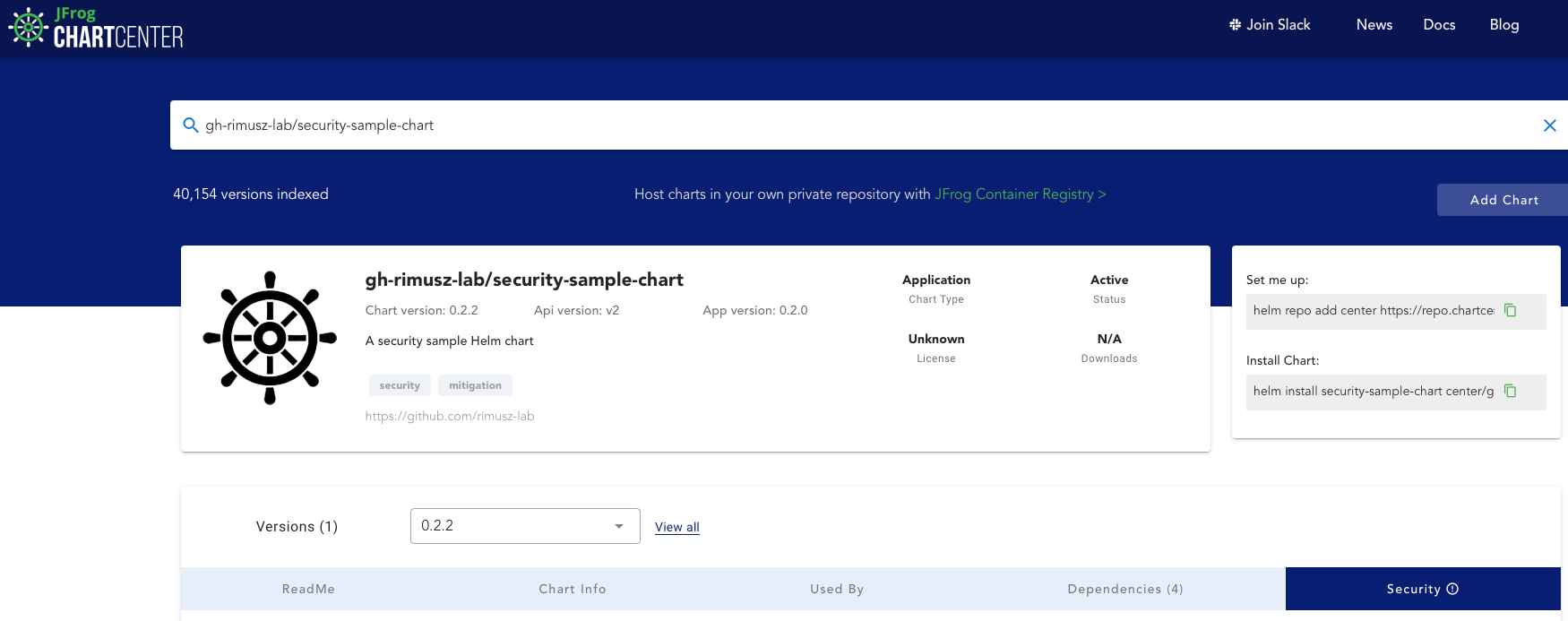Click the View all versions link
The width and height of the screenshot is (1568, 621).
(x=677, y=527)
